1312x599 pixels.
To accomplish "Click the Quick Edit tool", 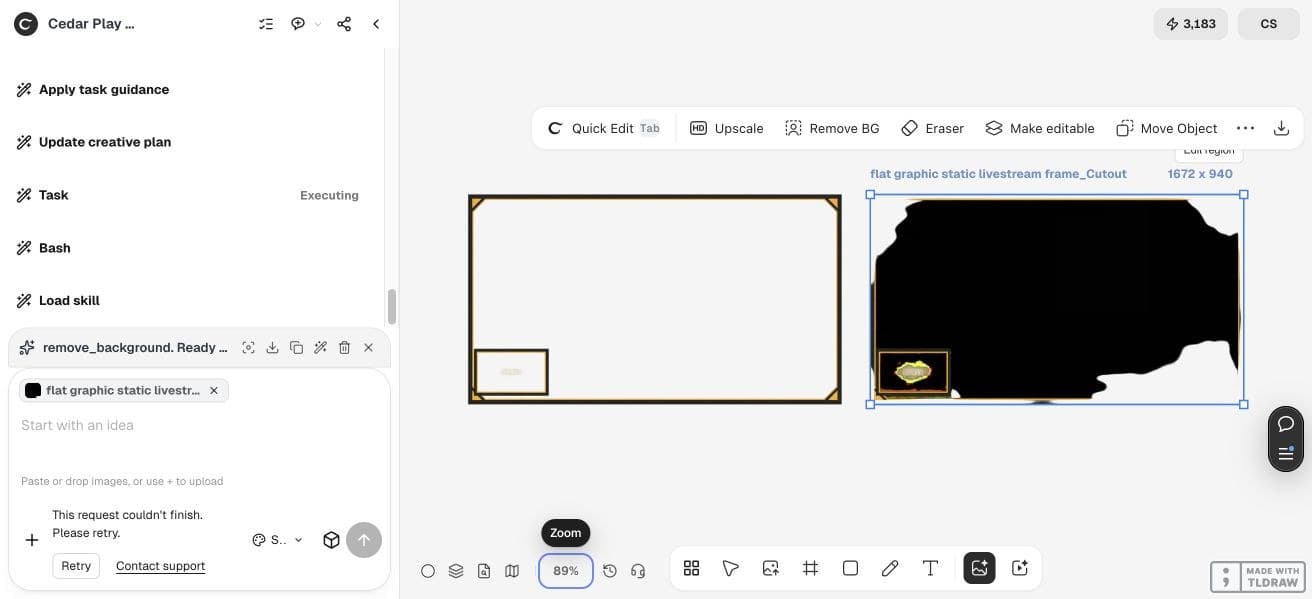I will click(603, 128).
